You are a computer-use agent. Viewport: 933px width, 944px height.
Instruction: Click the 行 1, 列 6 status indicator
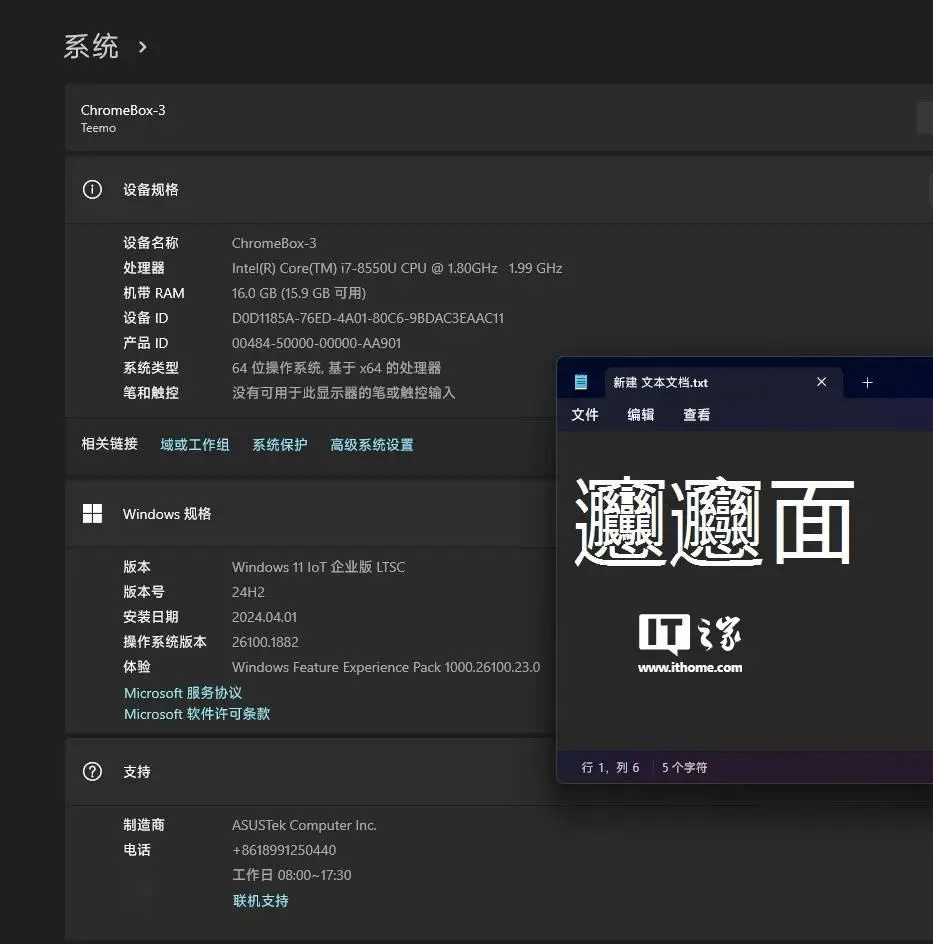coord(610,768)
